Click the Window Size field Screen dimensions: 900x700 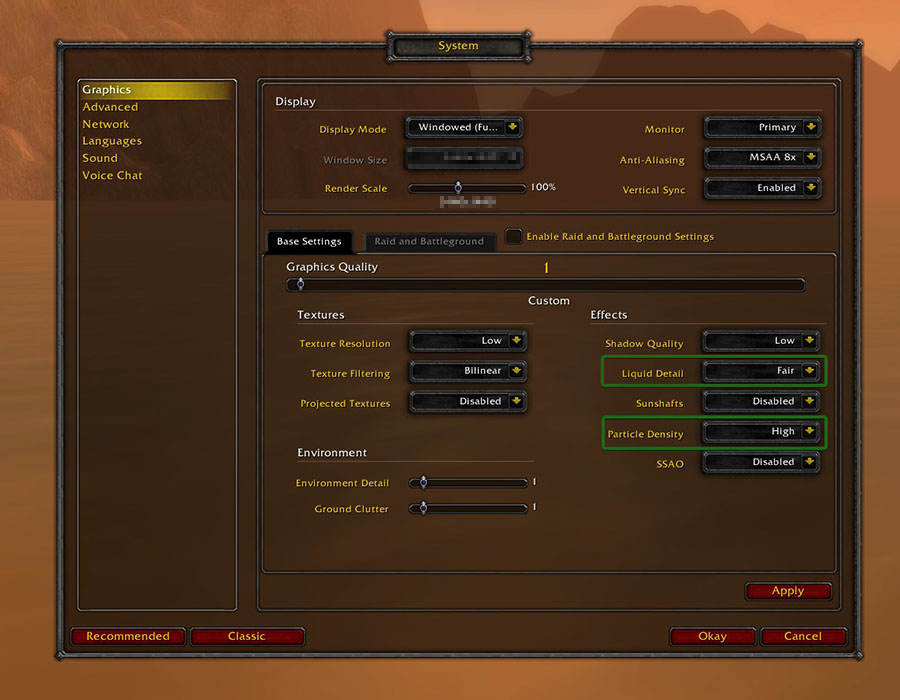pos(464,158)
